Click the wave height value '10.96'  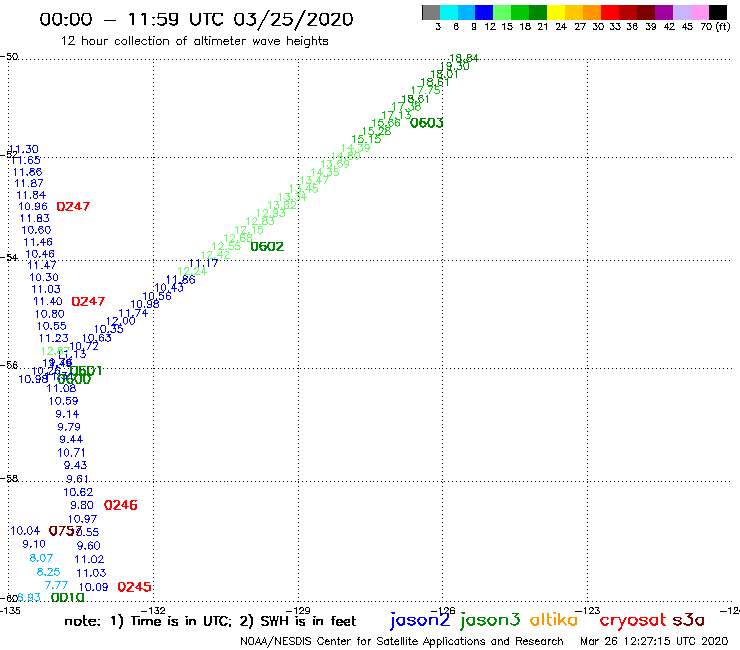coord(33,206)
